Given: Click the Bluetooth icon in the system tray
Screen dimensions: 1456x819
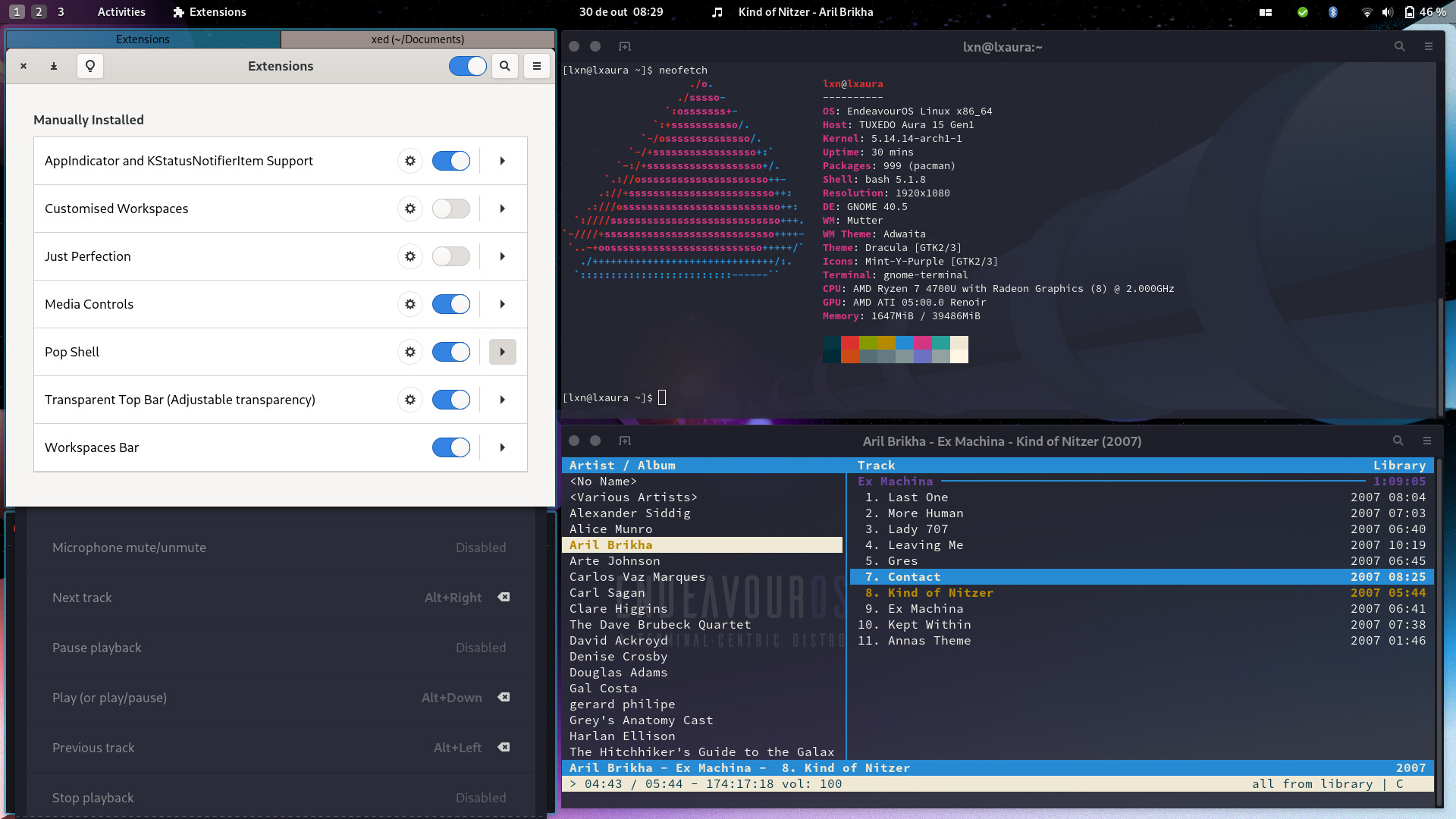Looking at the screenshot, I should click(1333, 12).
